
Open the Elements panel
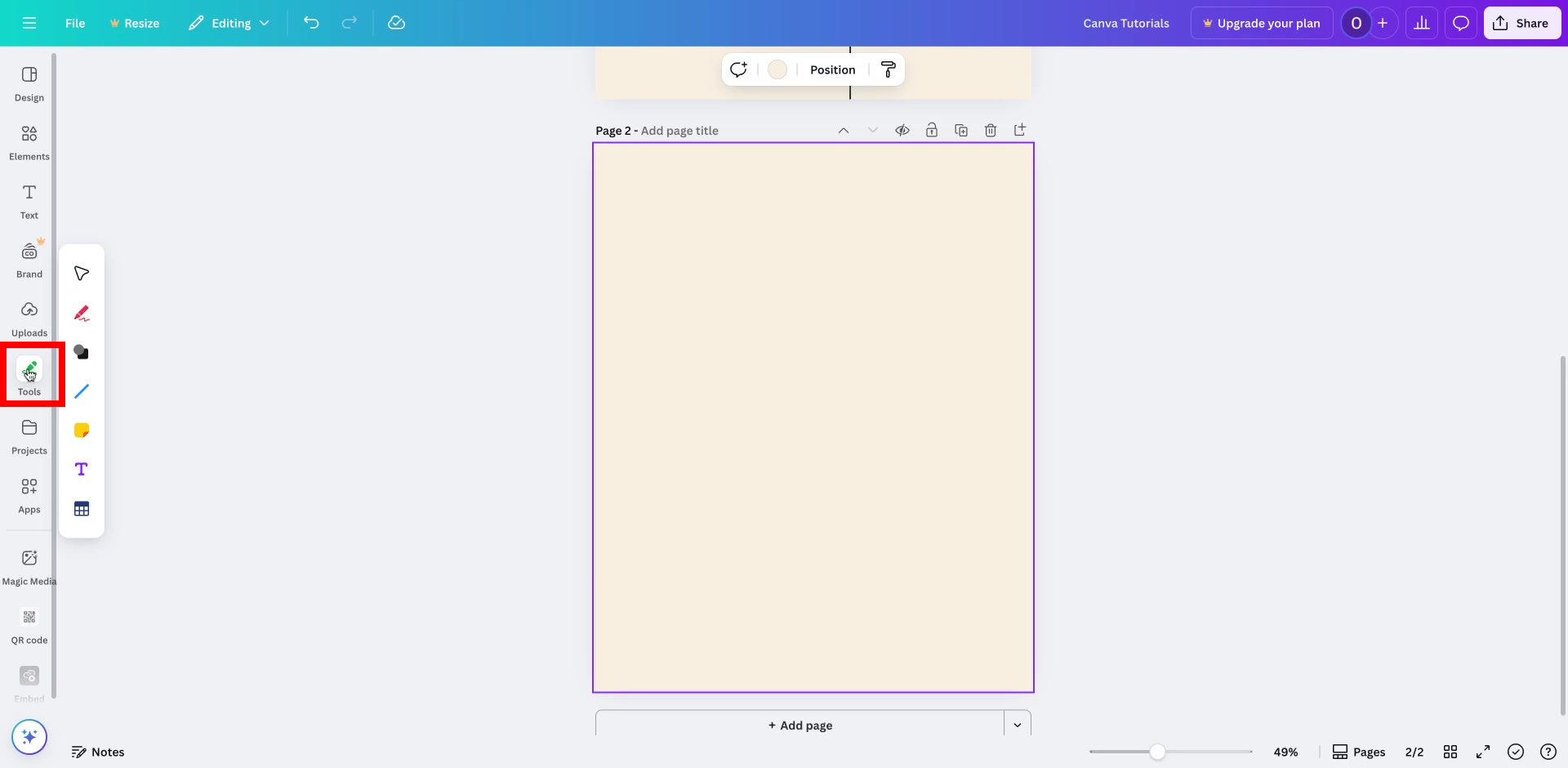(x=29, y=141)
